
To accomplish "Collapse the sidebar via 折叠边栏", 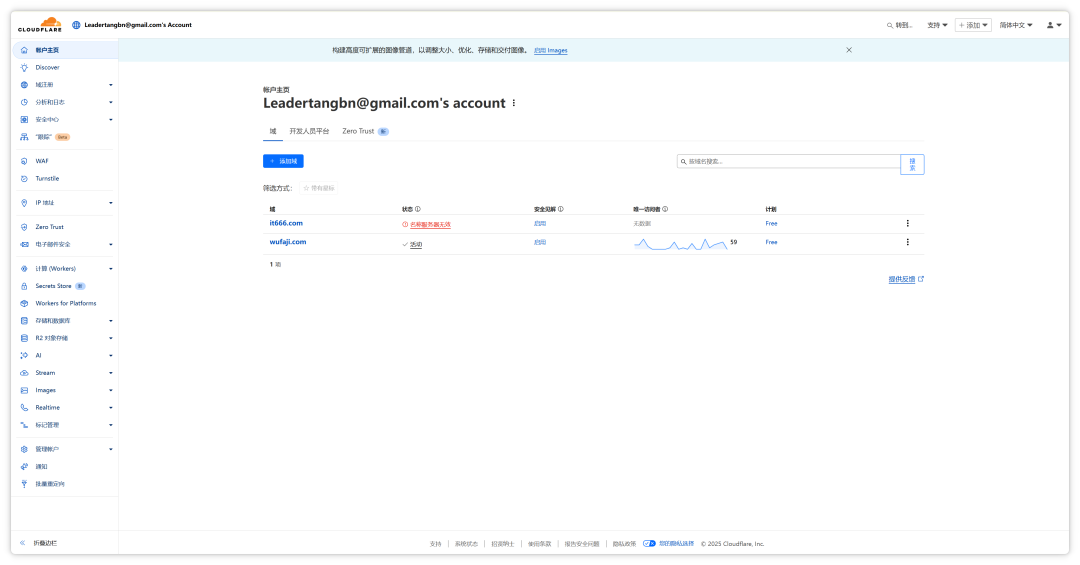I will point(39,543).
